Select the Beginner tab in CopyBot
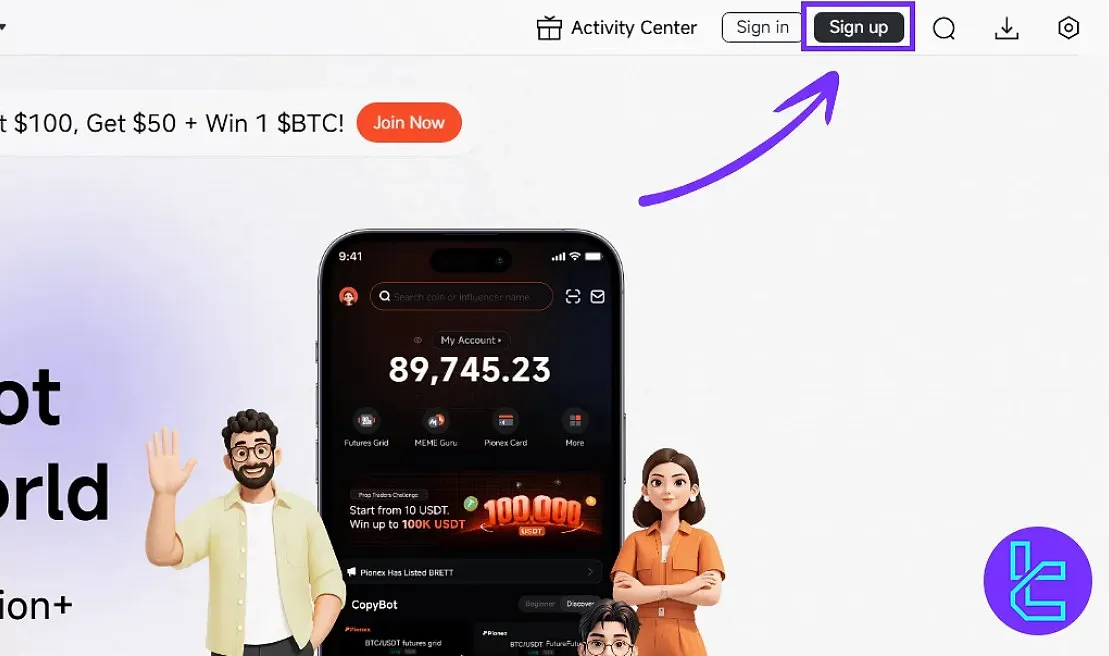The image size is (1109, 656). coord(540,604)
